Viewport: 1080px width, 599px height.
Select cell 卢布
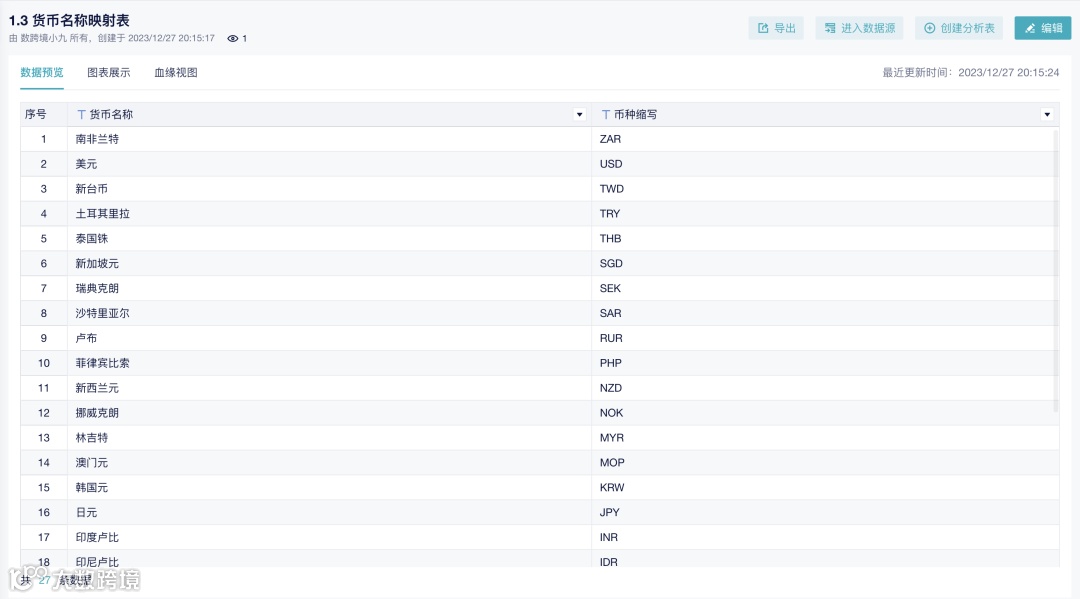coord(329,338)
